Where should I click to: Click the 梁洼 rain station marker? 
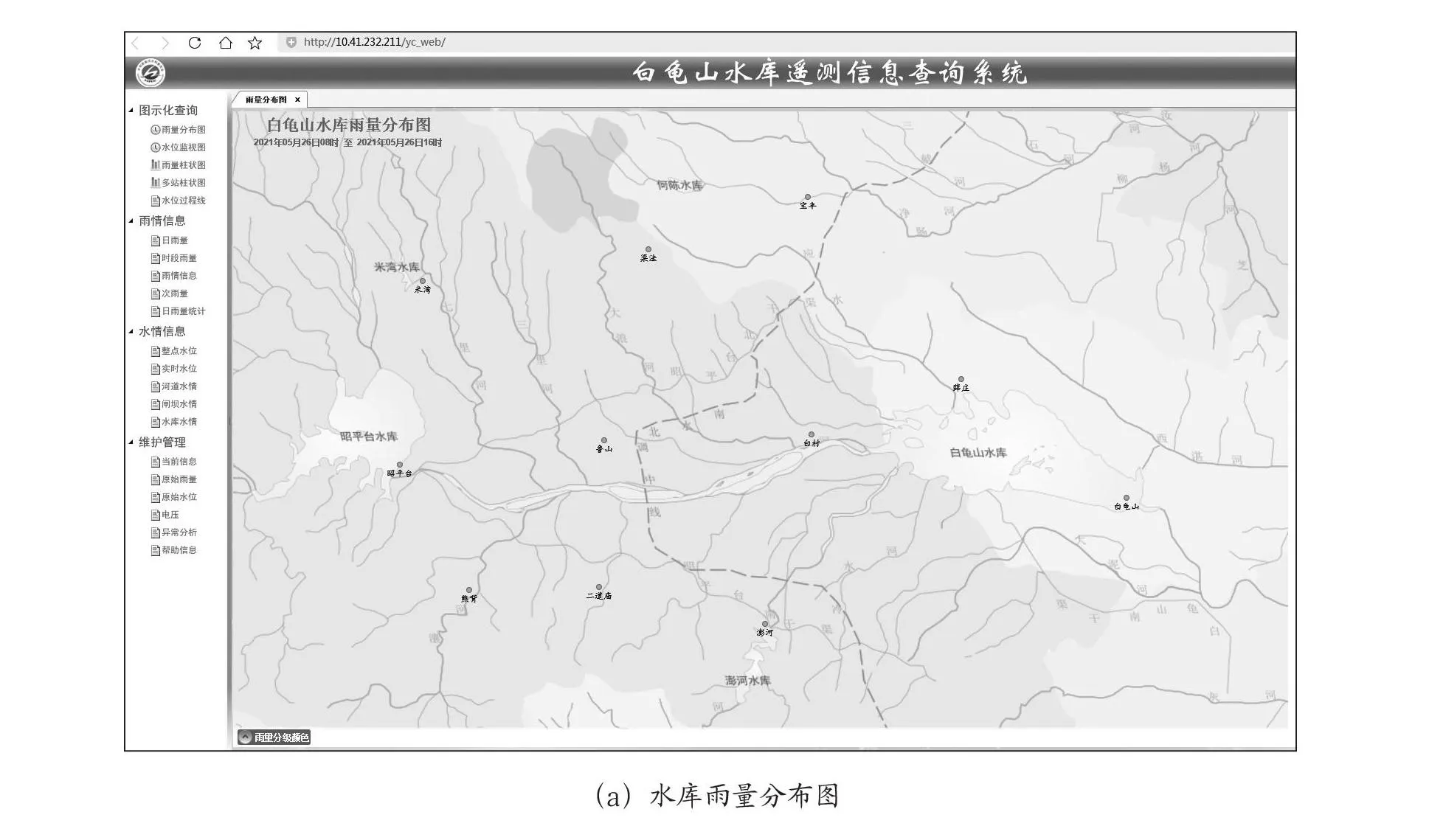pyautogui.click(x=648, y=250)
